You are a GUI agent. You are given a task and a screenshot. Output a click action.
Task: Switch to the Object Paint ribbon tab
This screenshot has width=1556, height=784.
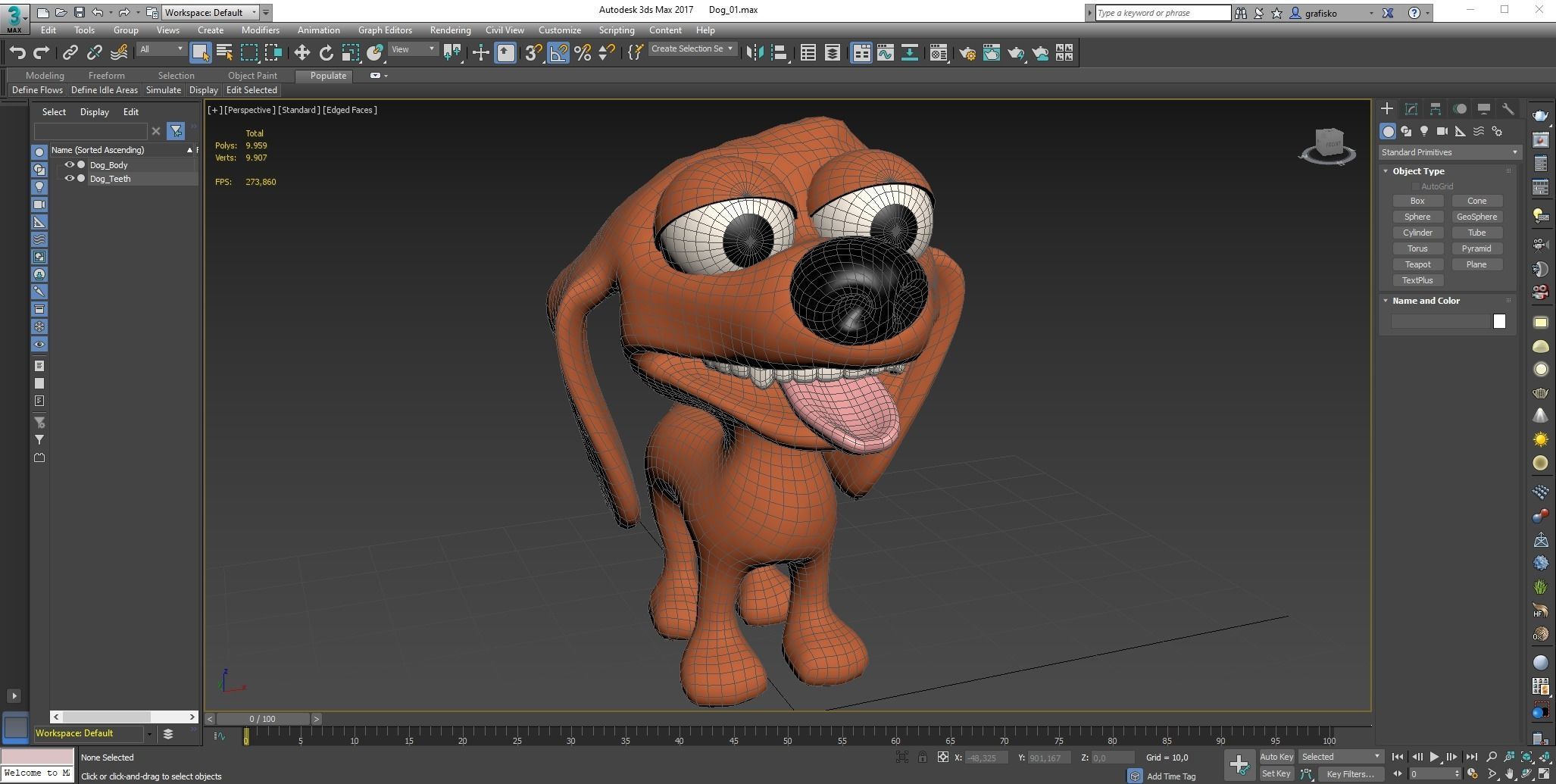point(252,76)
